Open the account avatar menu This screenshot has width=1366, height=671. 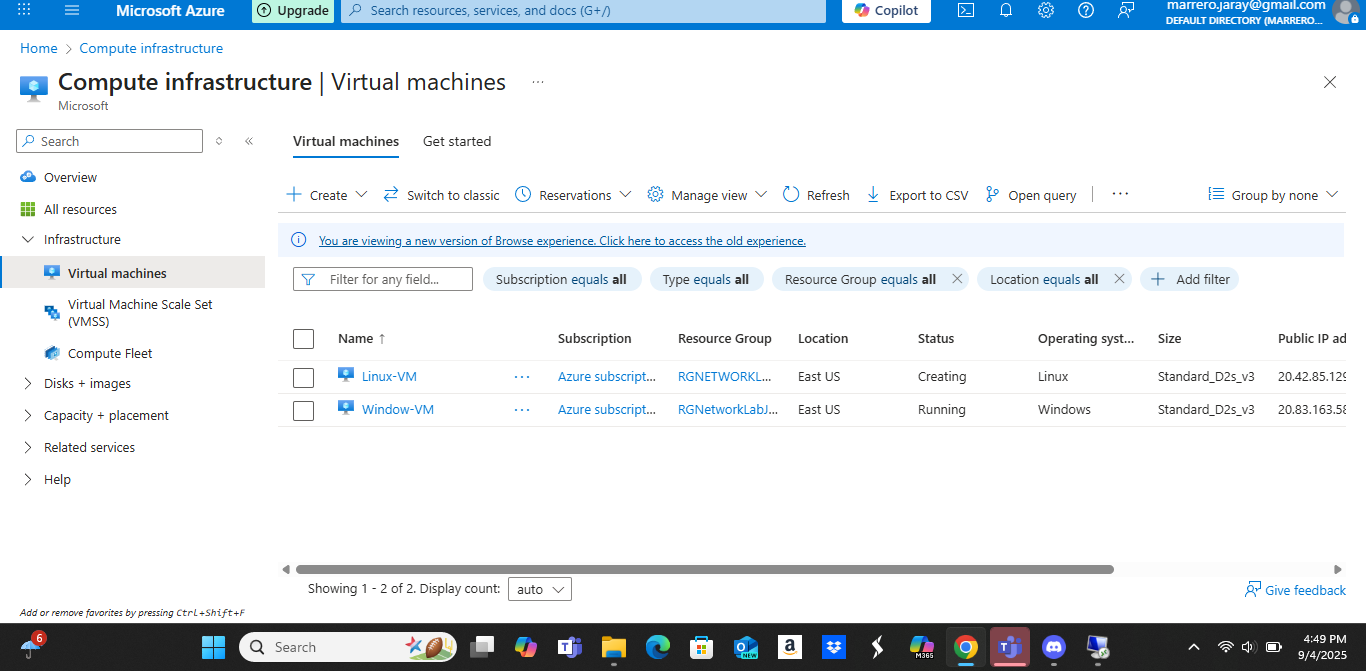(1348, 10)
